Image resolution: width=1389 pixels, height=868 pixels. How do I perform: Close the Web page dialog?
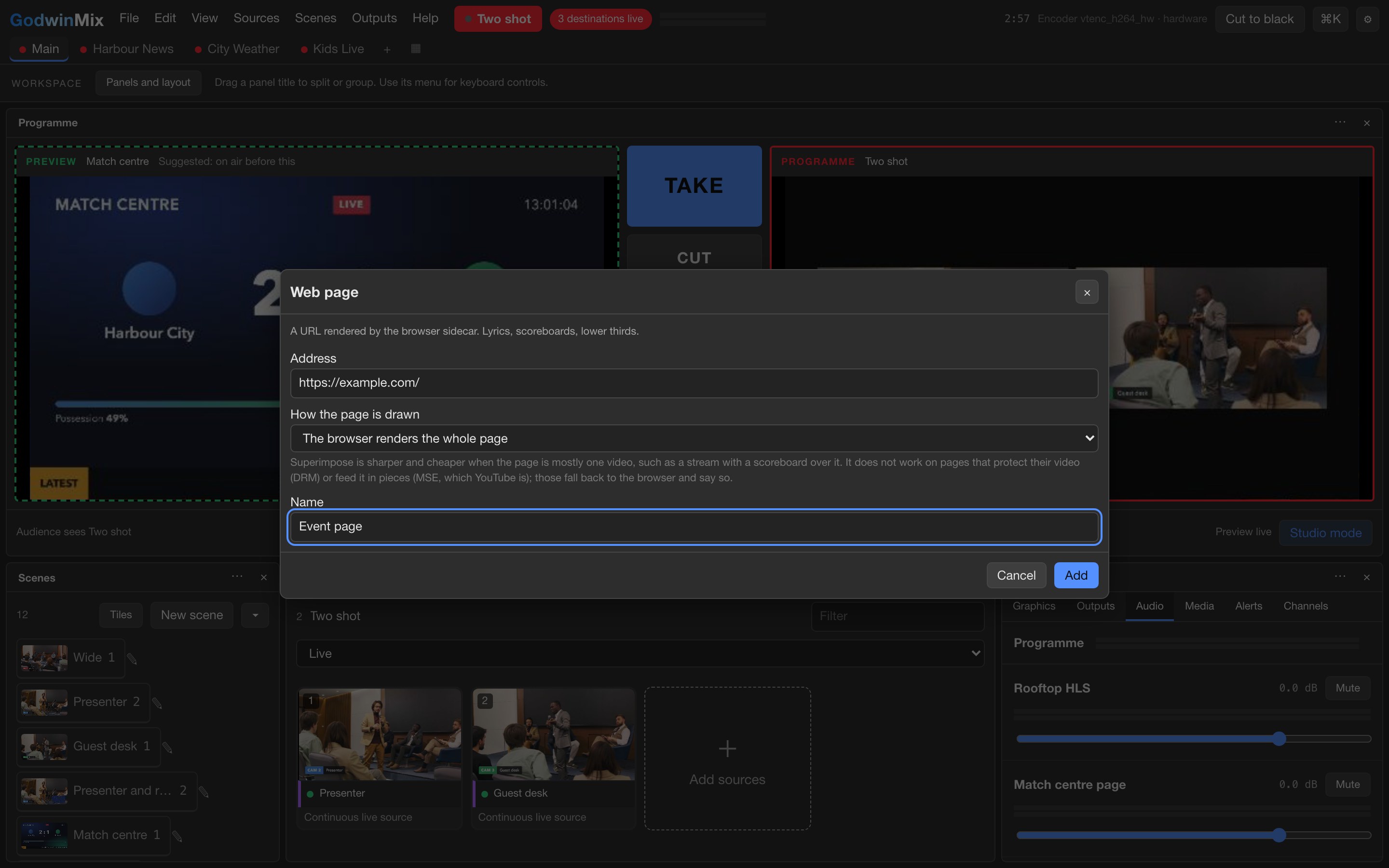(1087, 292)
